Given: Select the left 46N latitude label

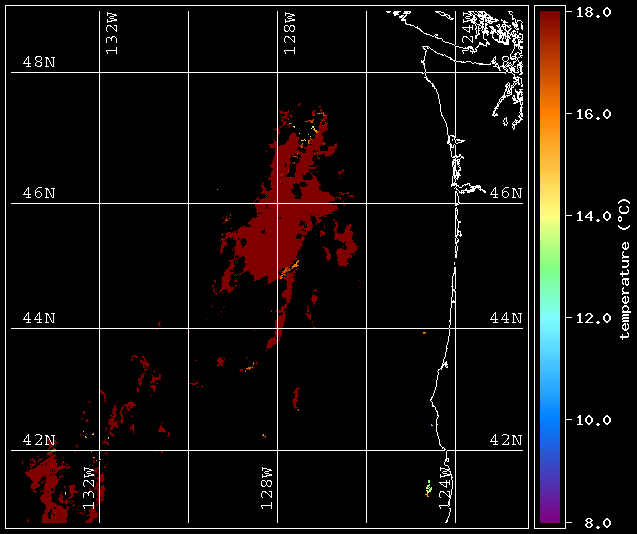Looking at the screenshot, I should tap(39, 193).
